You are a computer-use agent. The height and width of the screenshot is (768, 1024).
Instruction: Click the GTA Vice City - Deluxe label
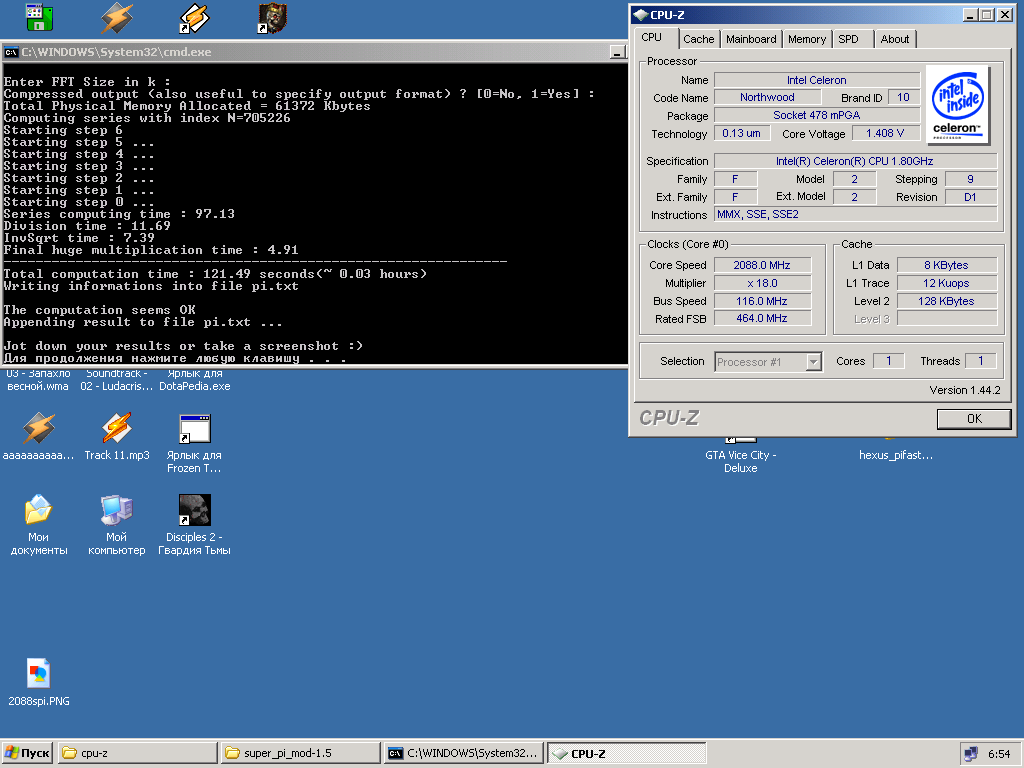[741, 462]
